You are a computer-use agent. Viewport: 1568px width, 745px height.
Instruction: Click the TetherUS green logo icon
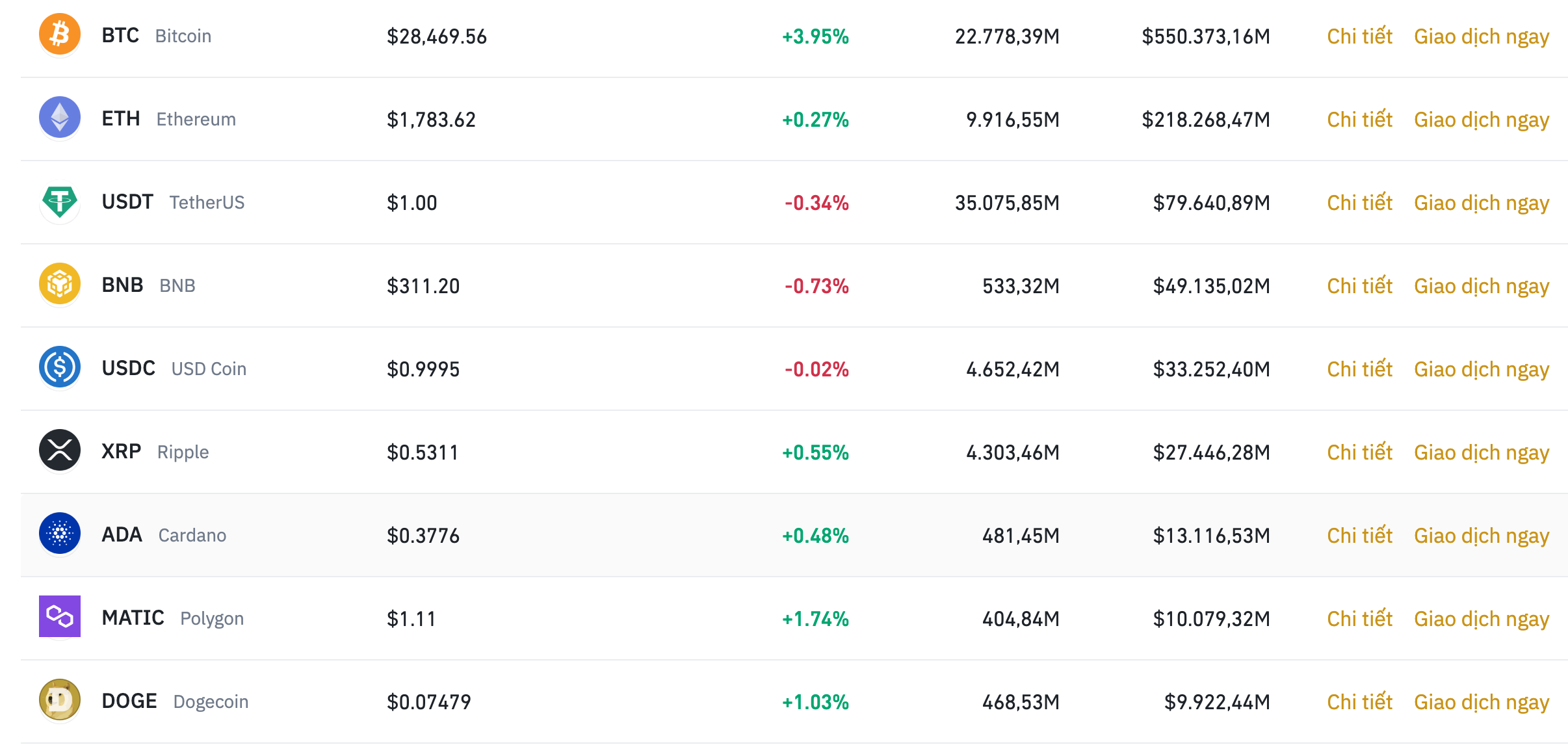(60, 202)
